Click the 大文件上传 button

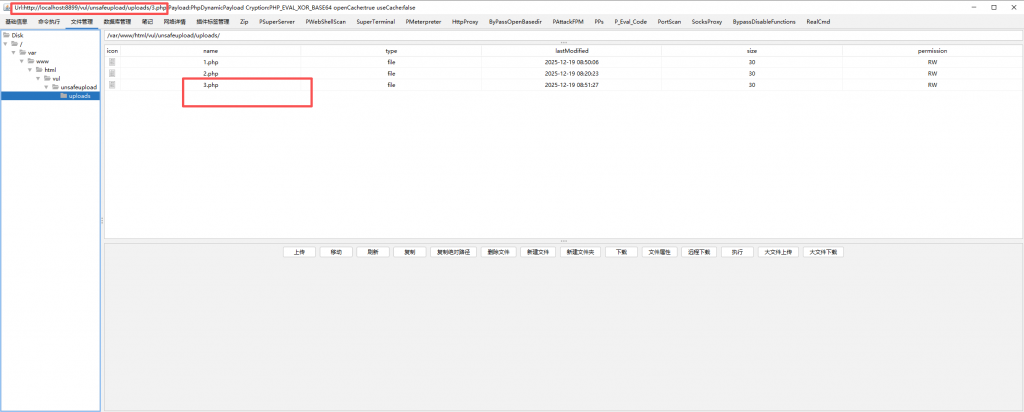click(x=778, y=252)
